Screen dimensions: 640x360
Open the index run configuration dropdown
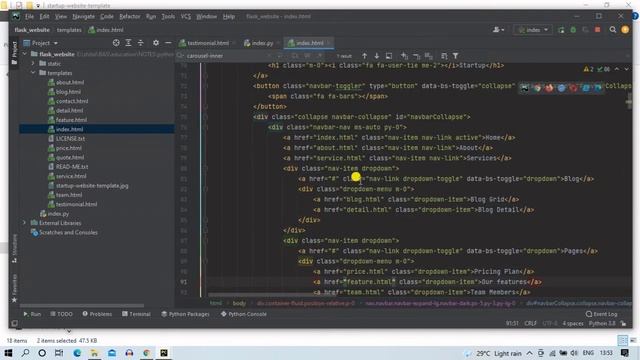point(533,30)
